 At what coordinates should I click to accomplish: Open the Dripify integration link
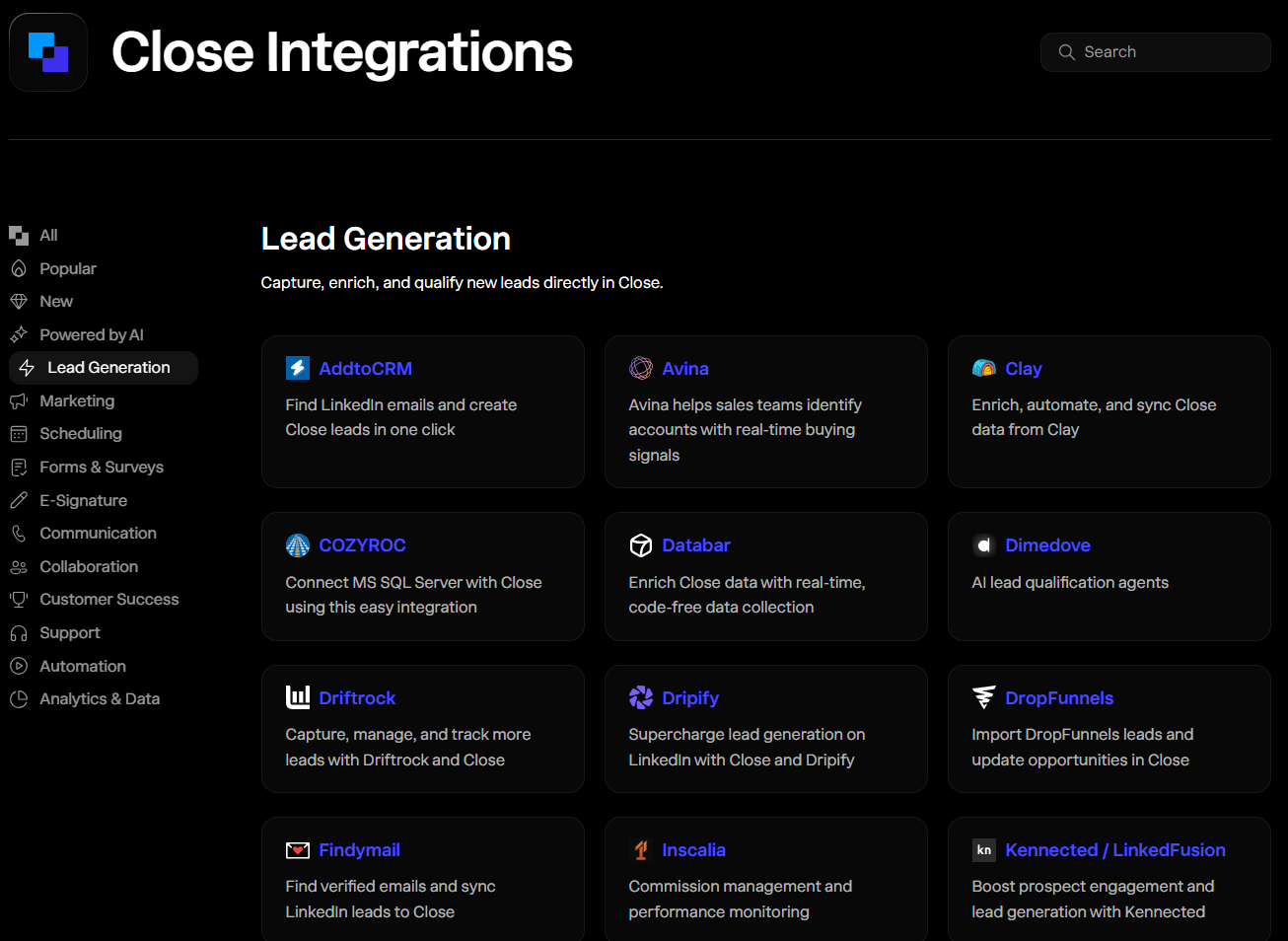click(690, 698)
